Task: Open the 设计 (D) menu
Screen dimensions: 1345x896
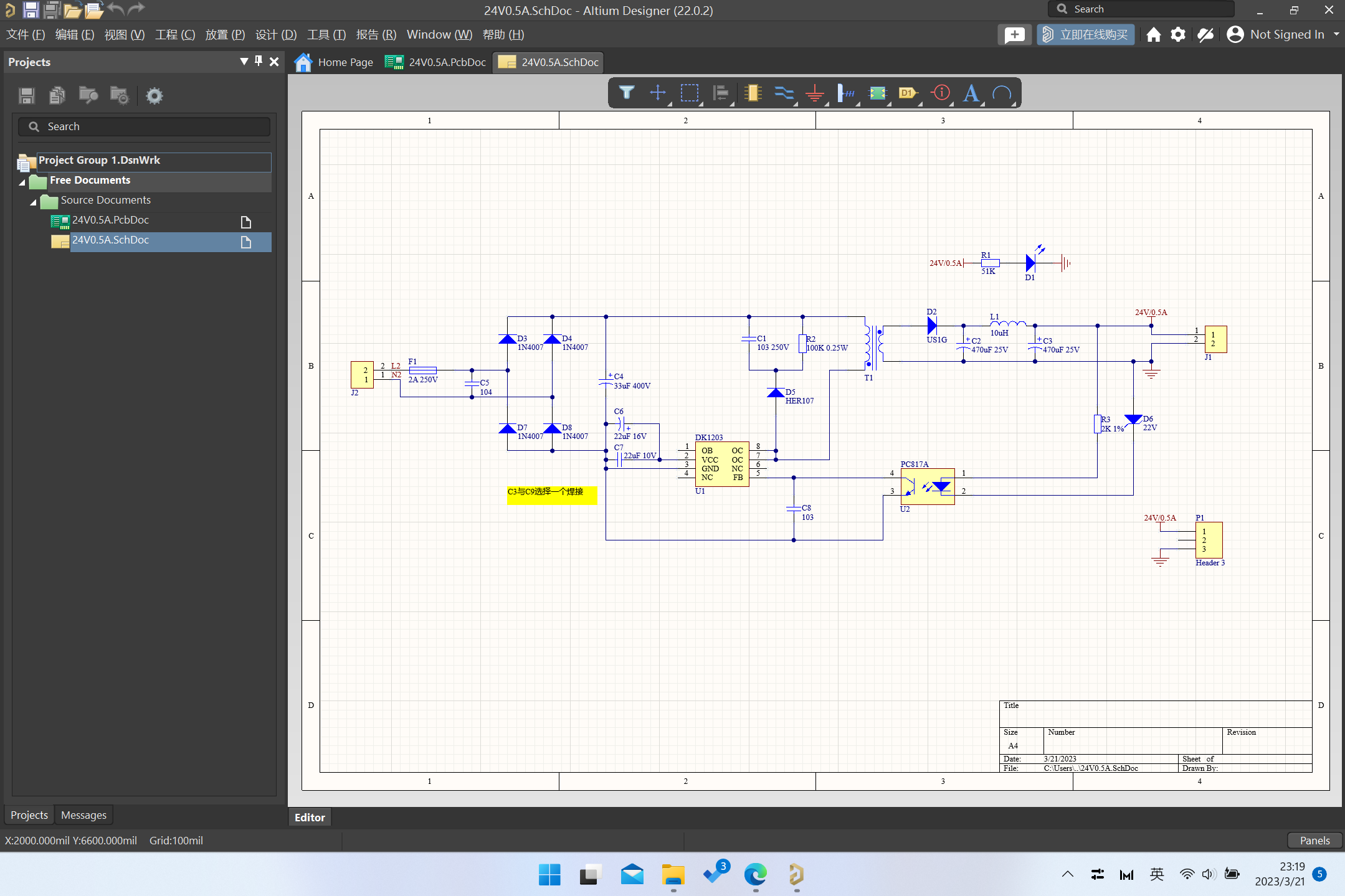Action: 276,35
